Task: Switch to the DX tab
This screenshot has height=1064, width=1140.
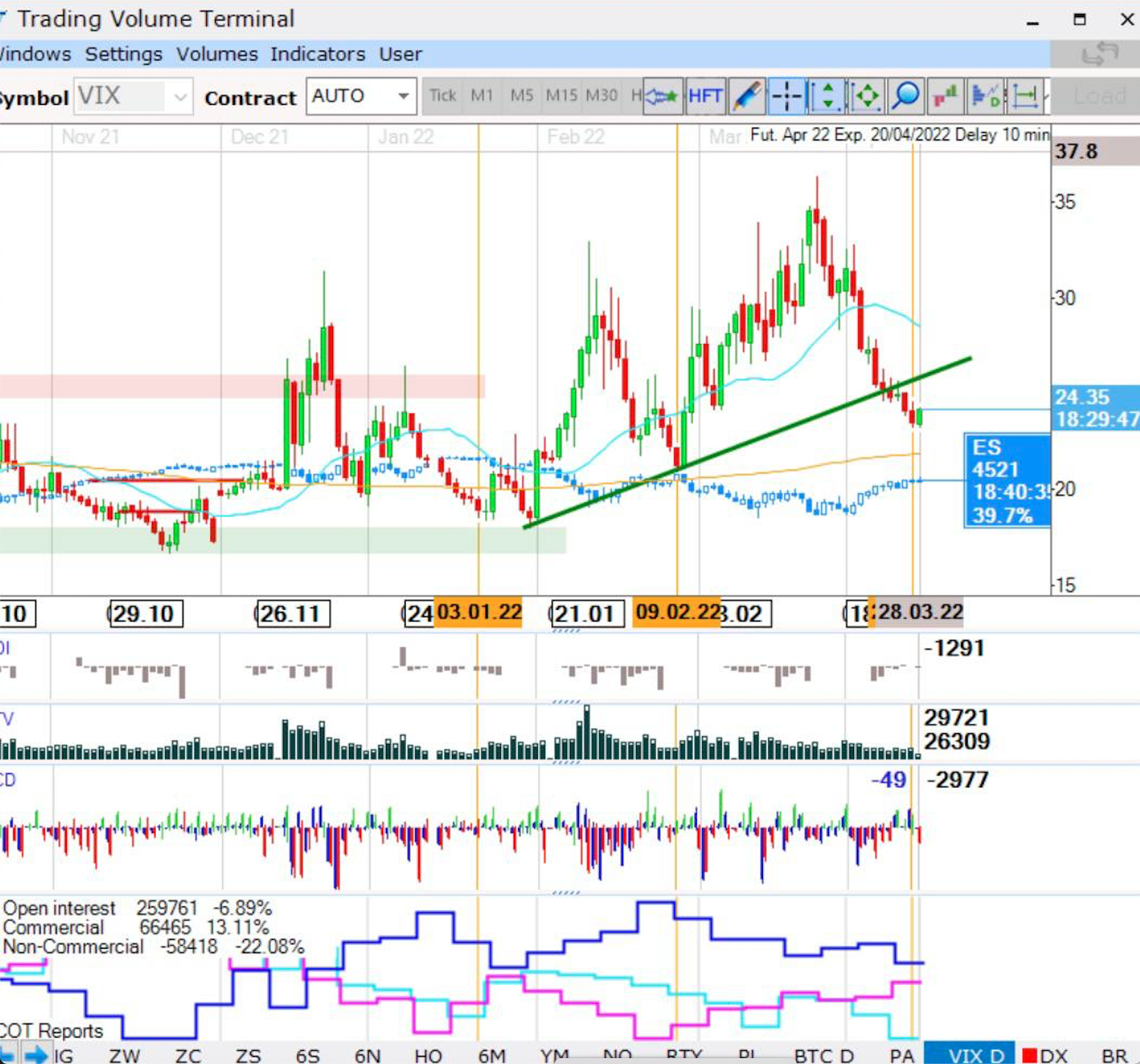Action: 1045,1056
